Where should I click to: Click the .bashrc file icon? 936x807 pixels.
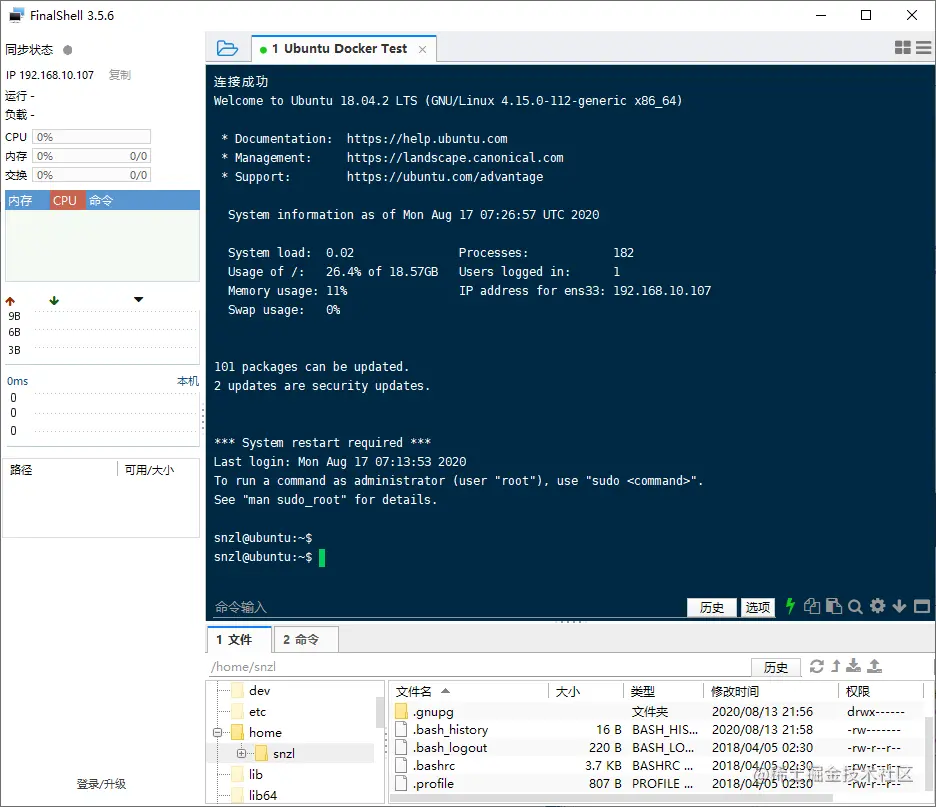coord(401,765)
